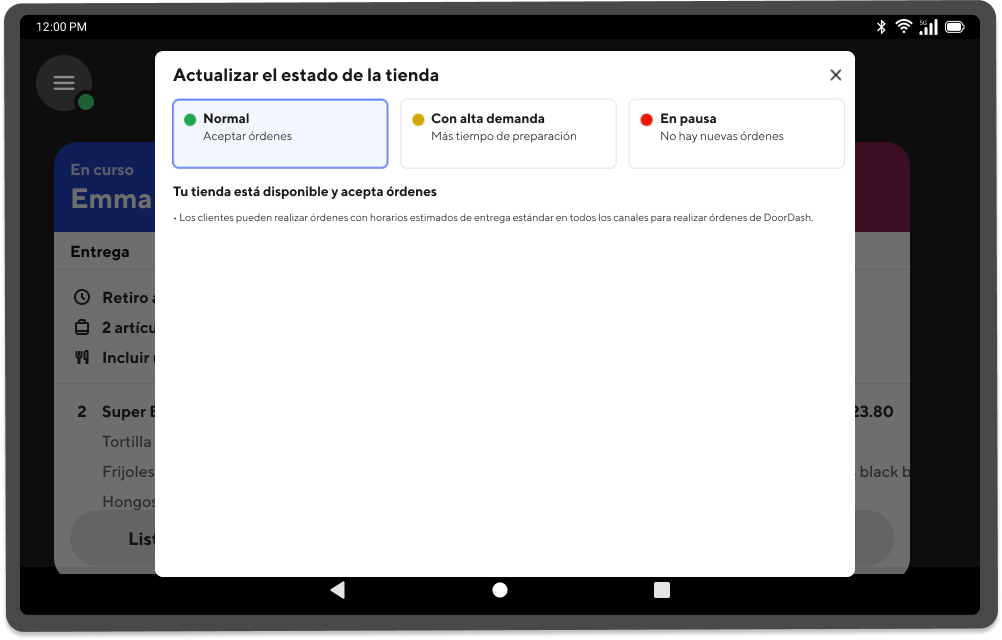This screenshot has width=1002, height=640.
Task: Click the Super Burrito order row
Action: pos(130,411)
